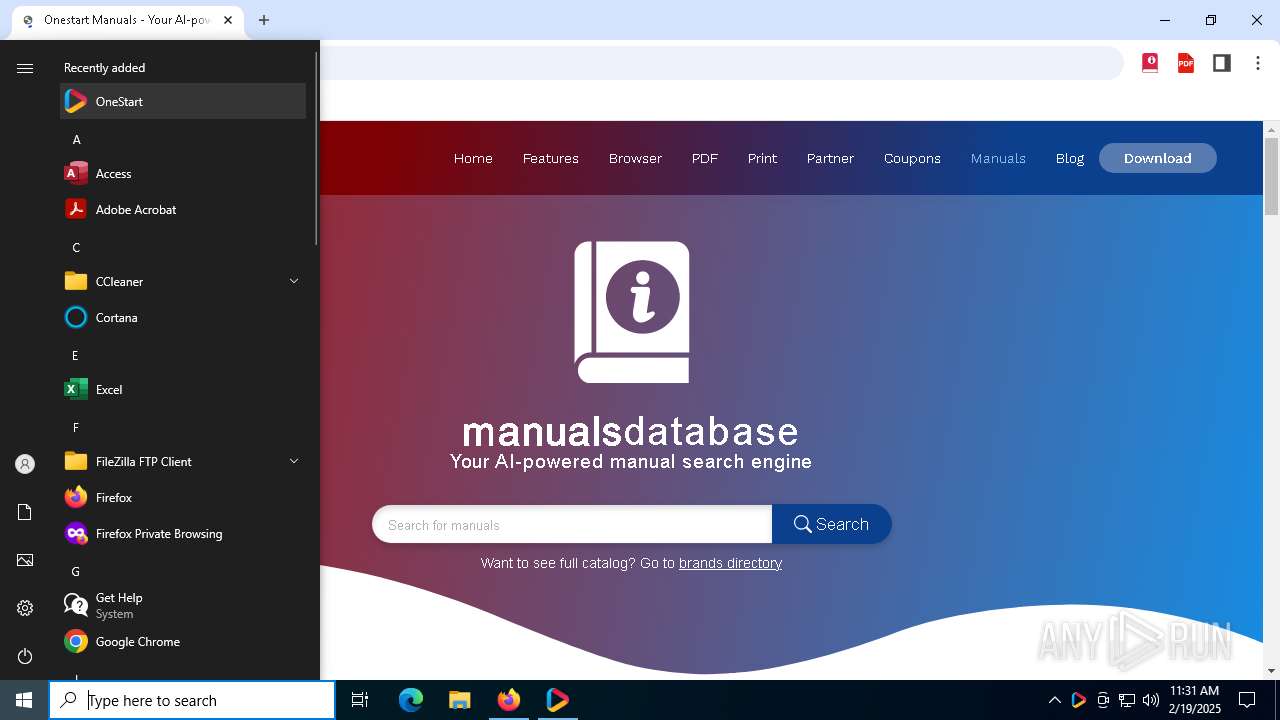The height and width of the screenshot is (720, 1280).
Task: Open a new browser tab
Action: pyautogui.click(x=264, y=20)
